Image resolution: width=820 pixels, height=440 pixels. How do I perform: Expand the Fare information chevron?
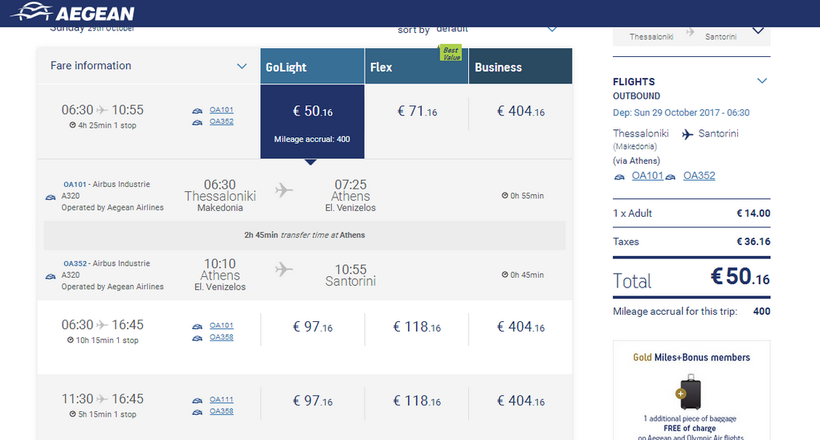click(242, 67)
